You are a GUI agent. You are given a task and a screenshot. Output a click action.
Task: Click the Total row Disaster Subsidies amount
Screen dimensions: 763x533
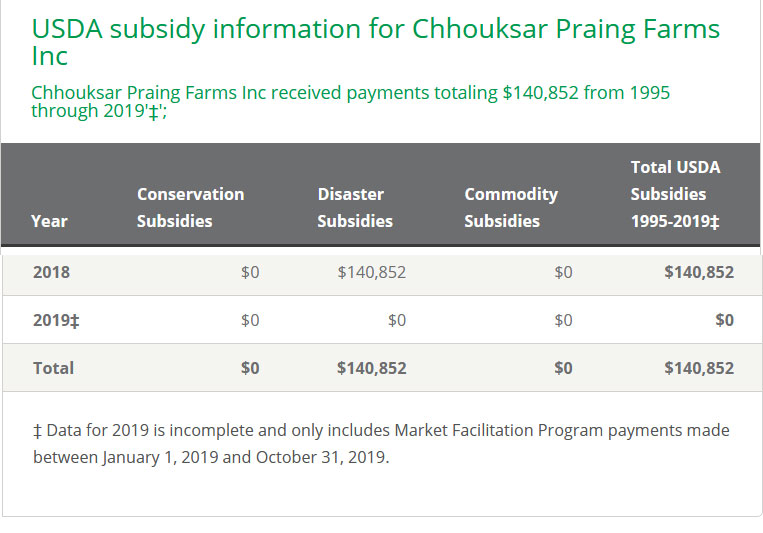(x=372, y=368)
